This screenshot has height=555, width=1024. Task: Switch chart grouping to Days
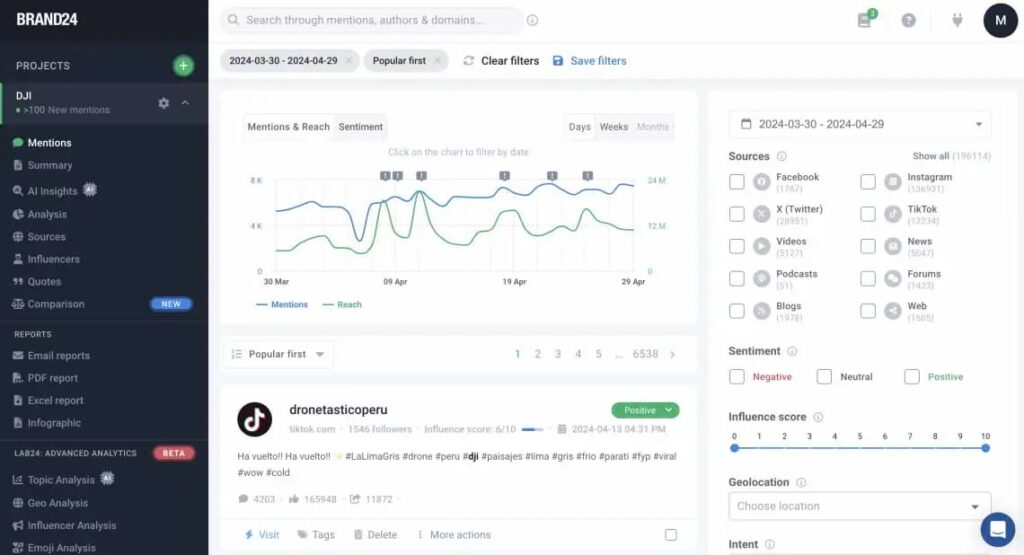pos(579,127)
